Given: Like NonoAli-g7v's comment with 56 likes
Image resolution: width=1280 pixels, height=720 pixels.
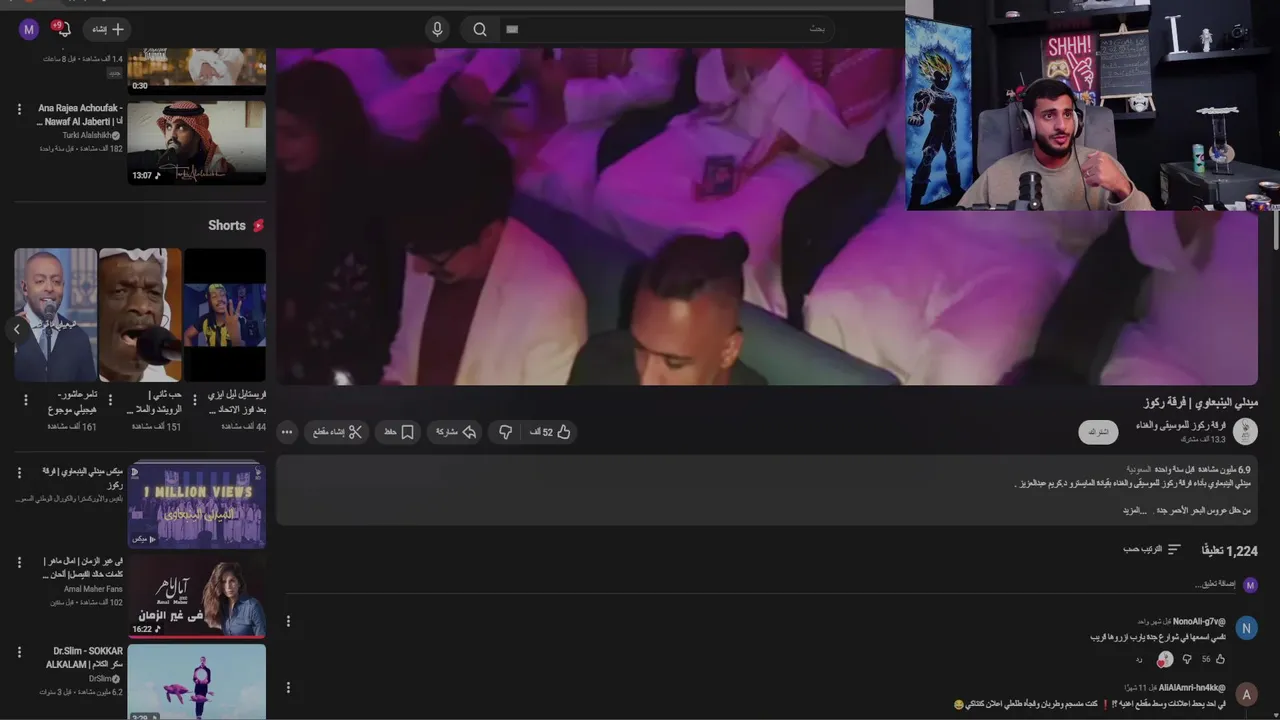Looking at the screenshot, I should (1220, 660).
